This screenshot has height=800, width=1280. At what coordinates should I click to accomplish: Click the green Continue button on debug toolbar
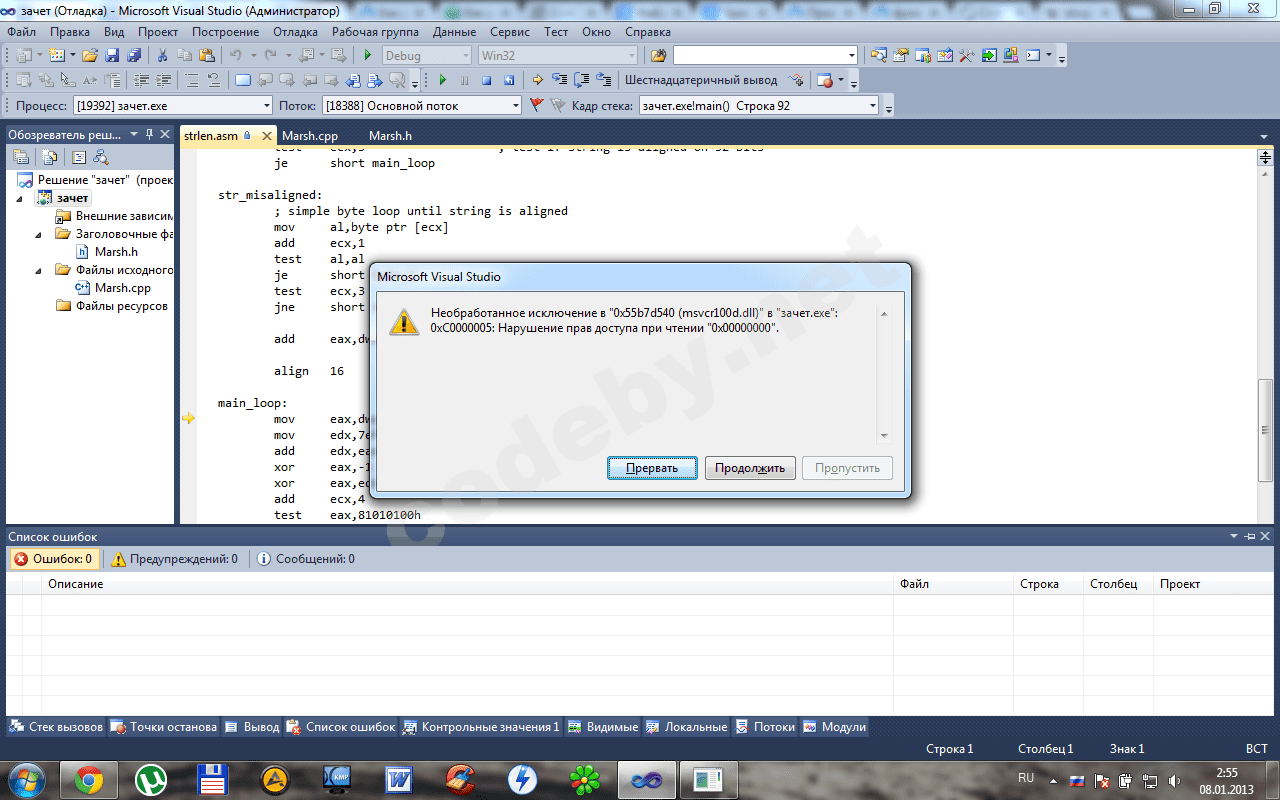[x=441, y=80]
